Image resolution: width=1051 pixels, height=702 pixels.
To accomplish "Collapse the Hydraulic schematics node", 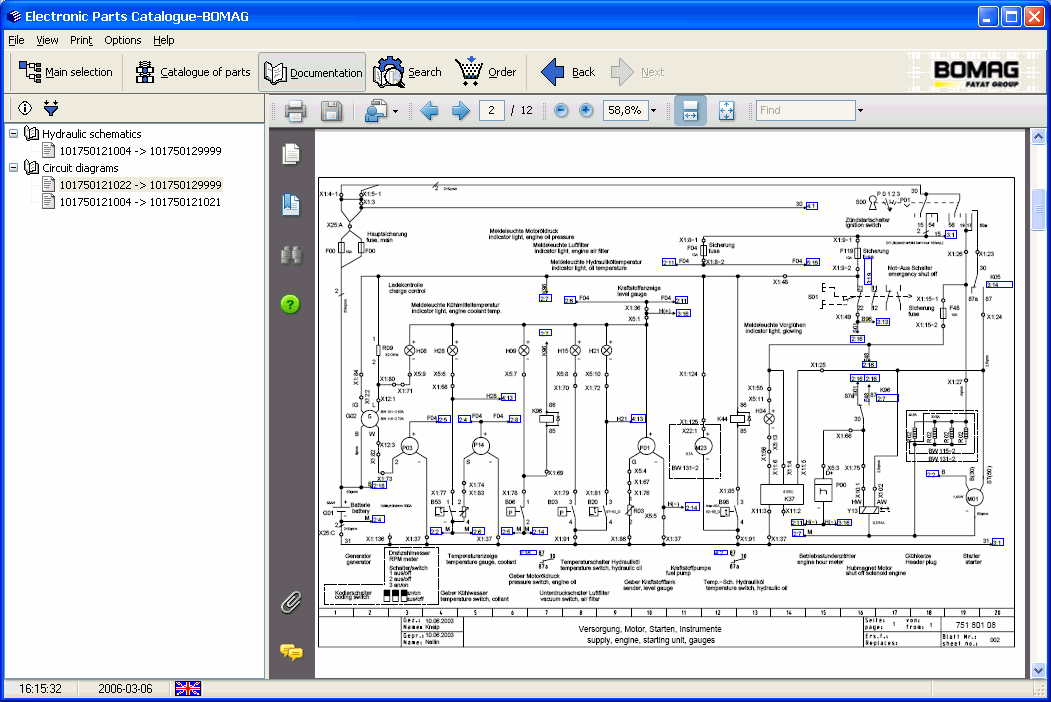I will tap(13, 133).
